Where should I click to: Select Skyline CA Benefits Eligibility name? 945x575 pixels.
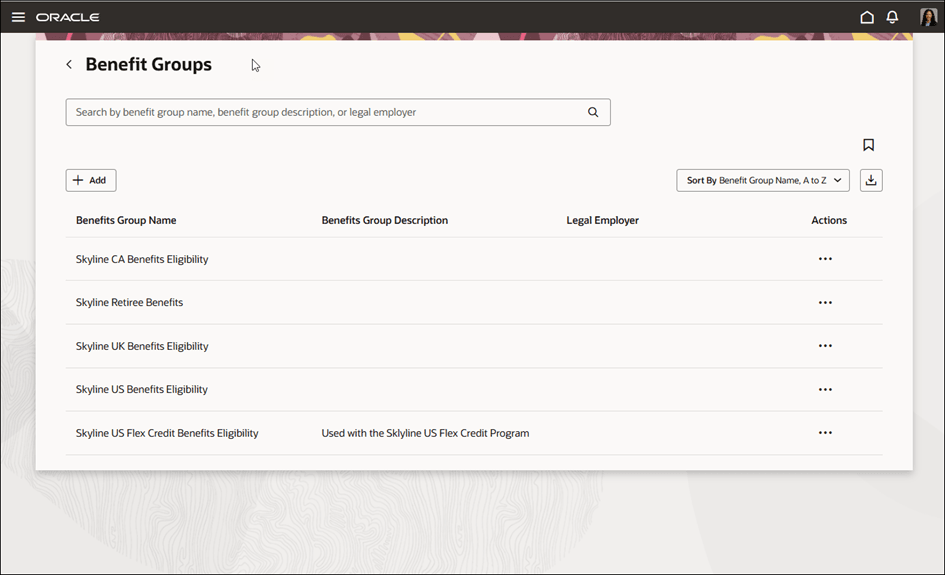coord(142,259)
